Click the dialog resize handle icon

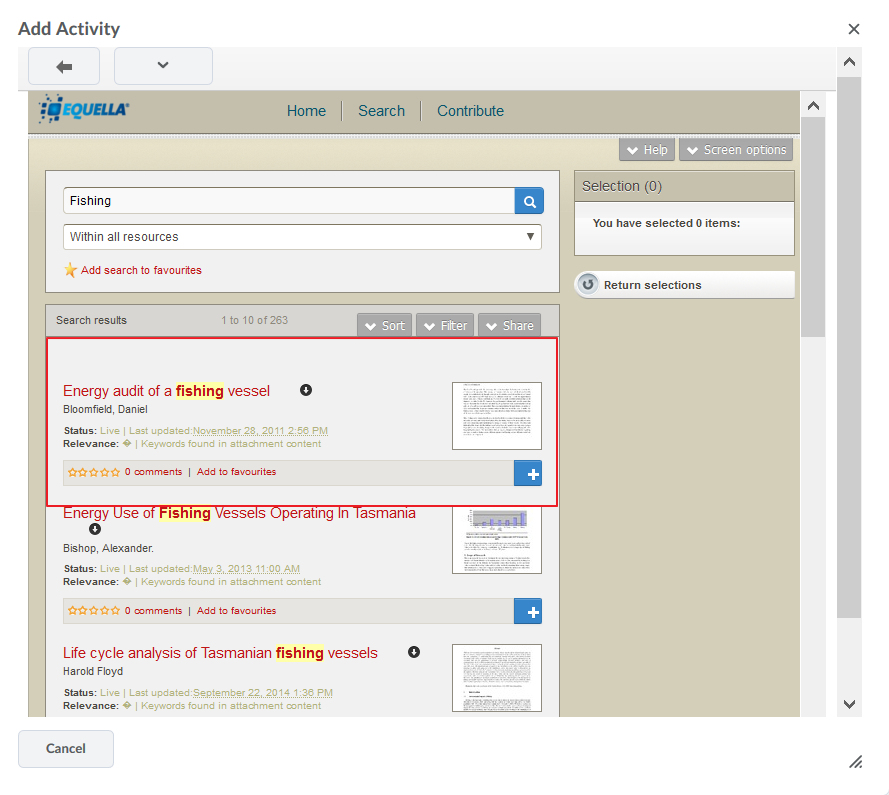click(856, 762)
